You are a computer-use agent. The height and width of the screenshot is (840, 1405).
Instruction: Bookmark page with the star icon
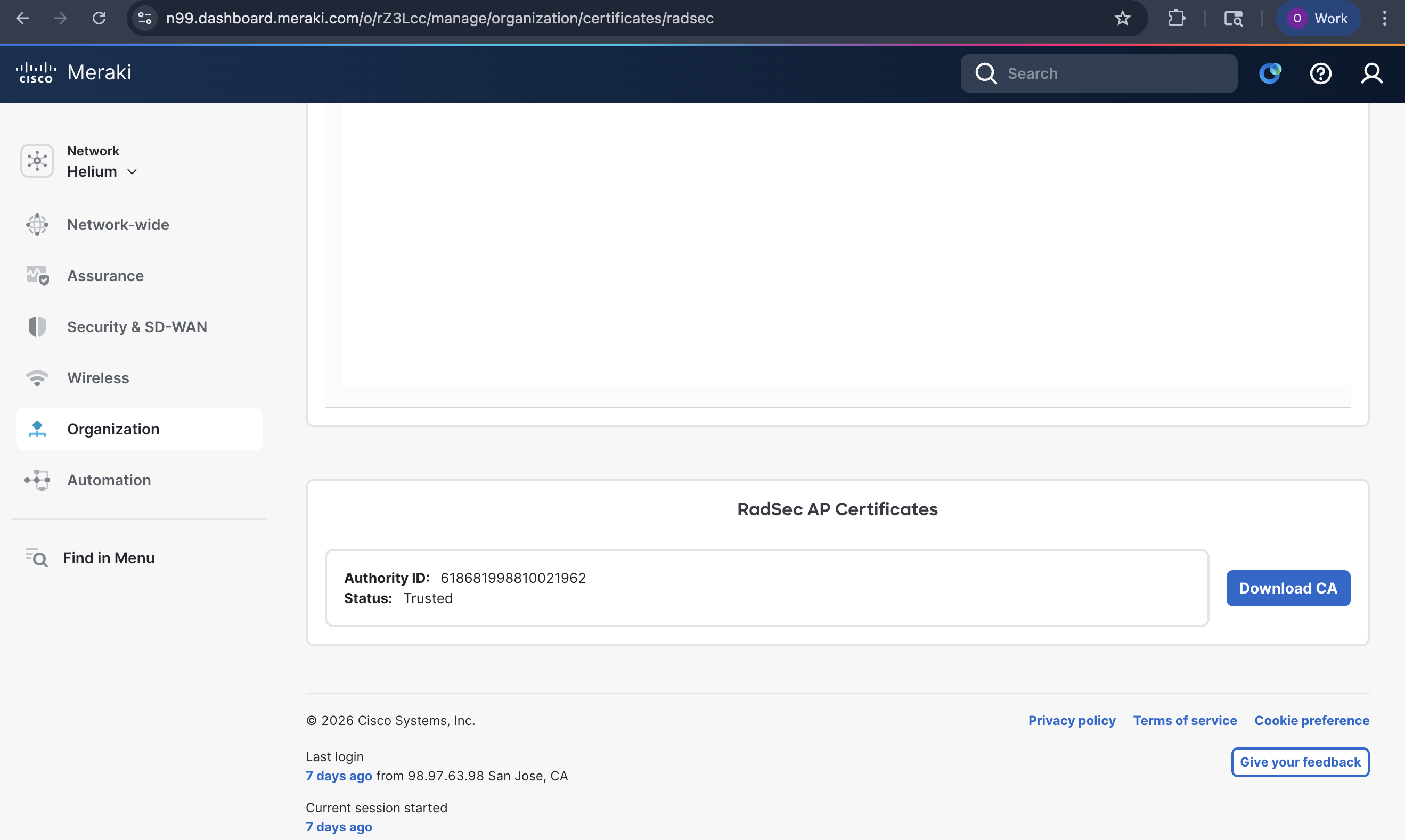[x=1122, y=18]
